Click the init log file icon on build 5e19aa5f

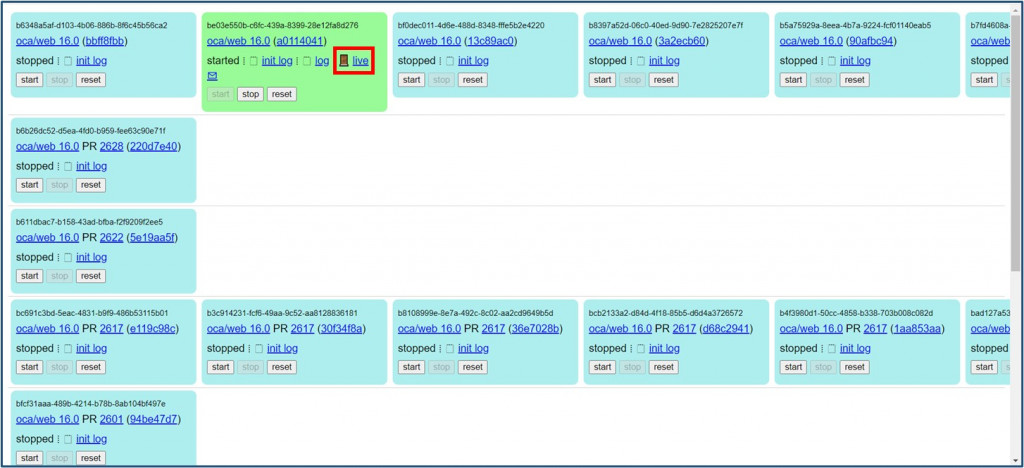coord(68,257)
